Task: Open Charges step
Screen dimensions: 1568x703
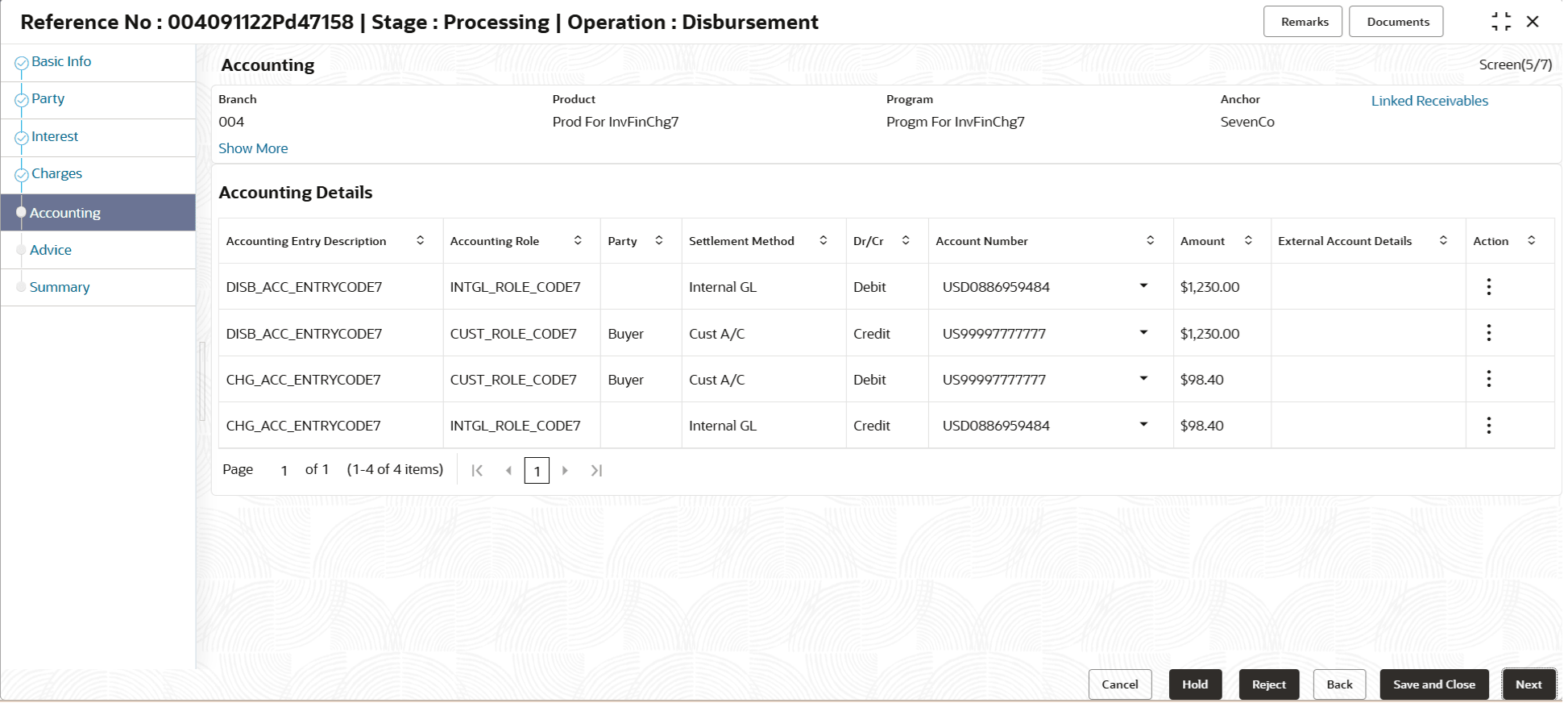Action: (x=56, y=173)
